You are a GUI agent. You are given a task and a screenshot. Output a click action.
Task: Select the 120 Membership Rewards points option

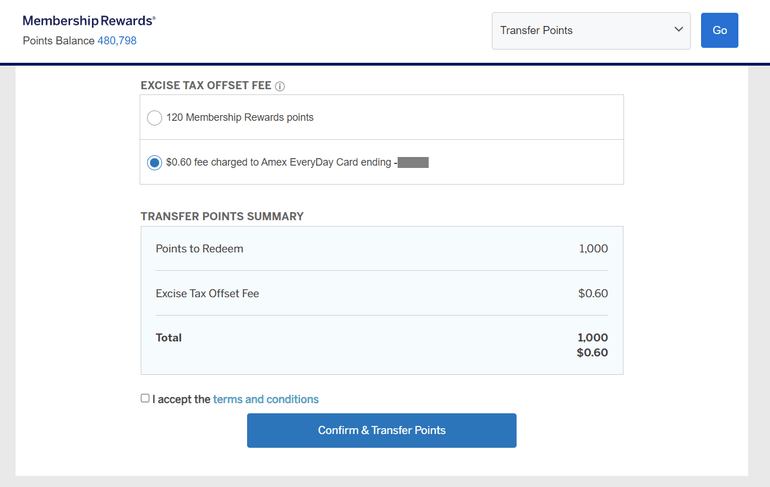click(x=154, y=118)
